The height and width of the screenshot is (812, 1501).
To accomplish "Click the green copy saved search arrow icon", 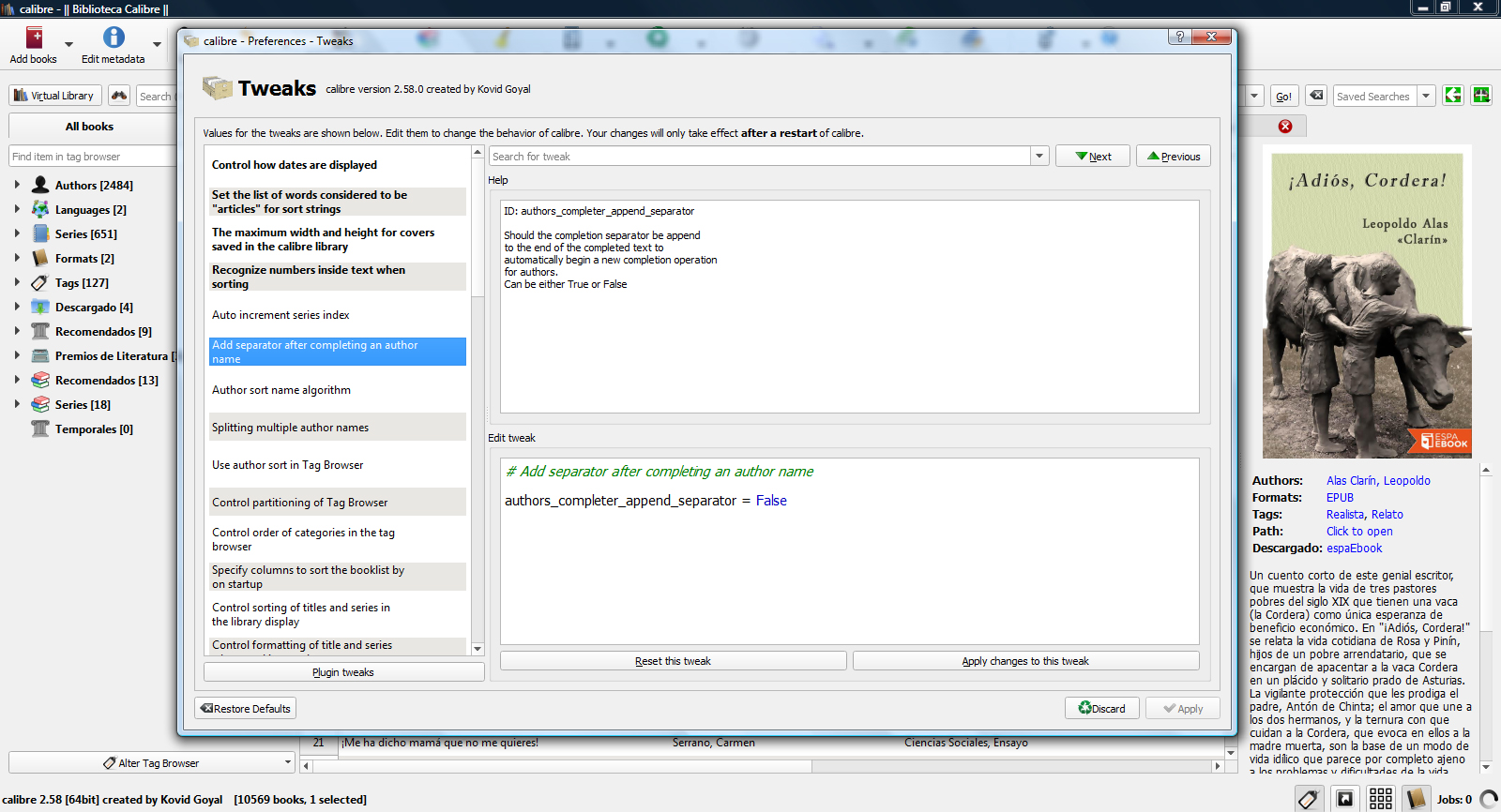I will 1453,95.
